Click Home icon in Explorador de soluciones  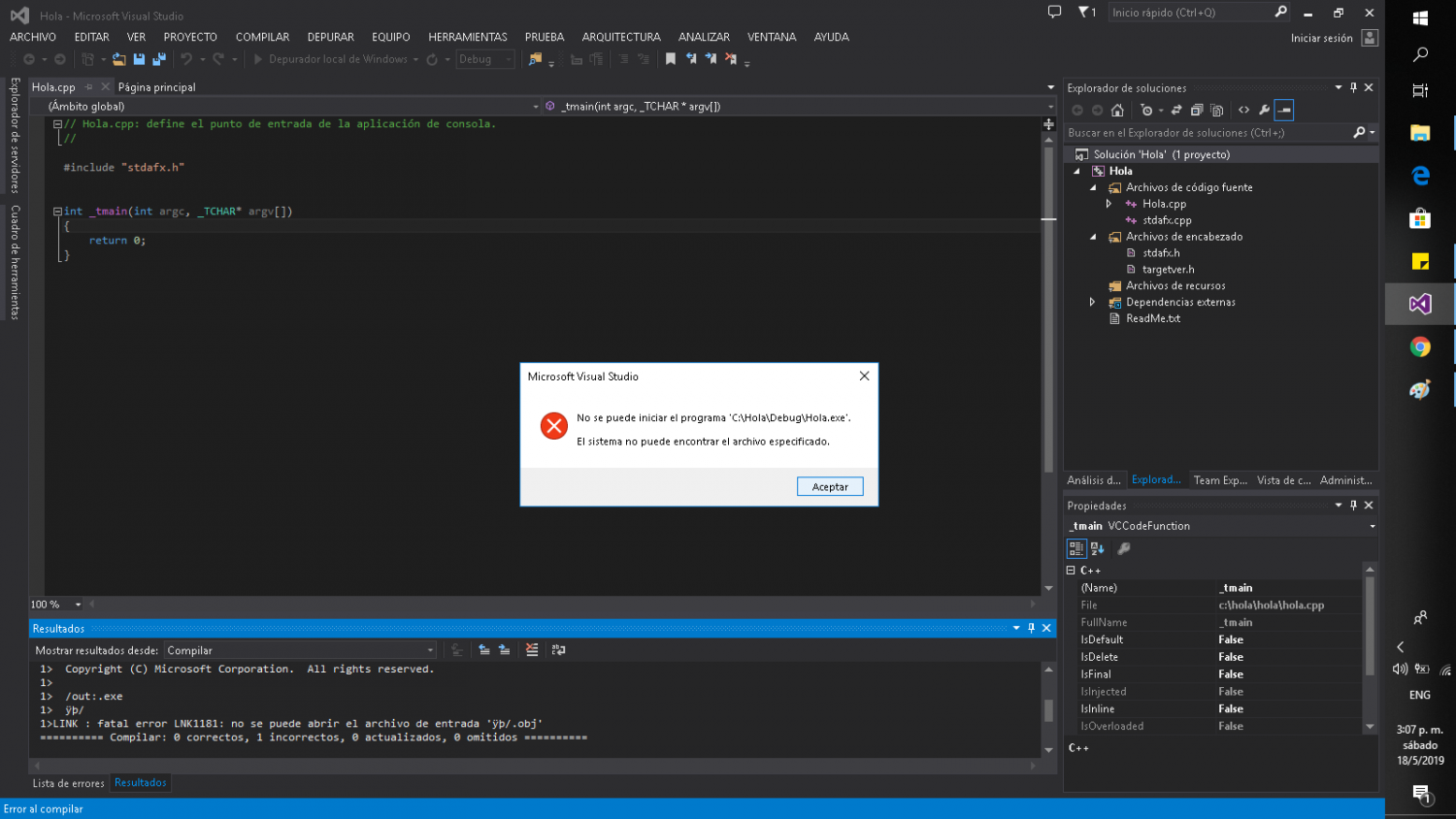[x=1117, y=111]
